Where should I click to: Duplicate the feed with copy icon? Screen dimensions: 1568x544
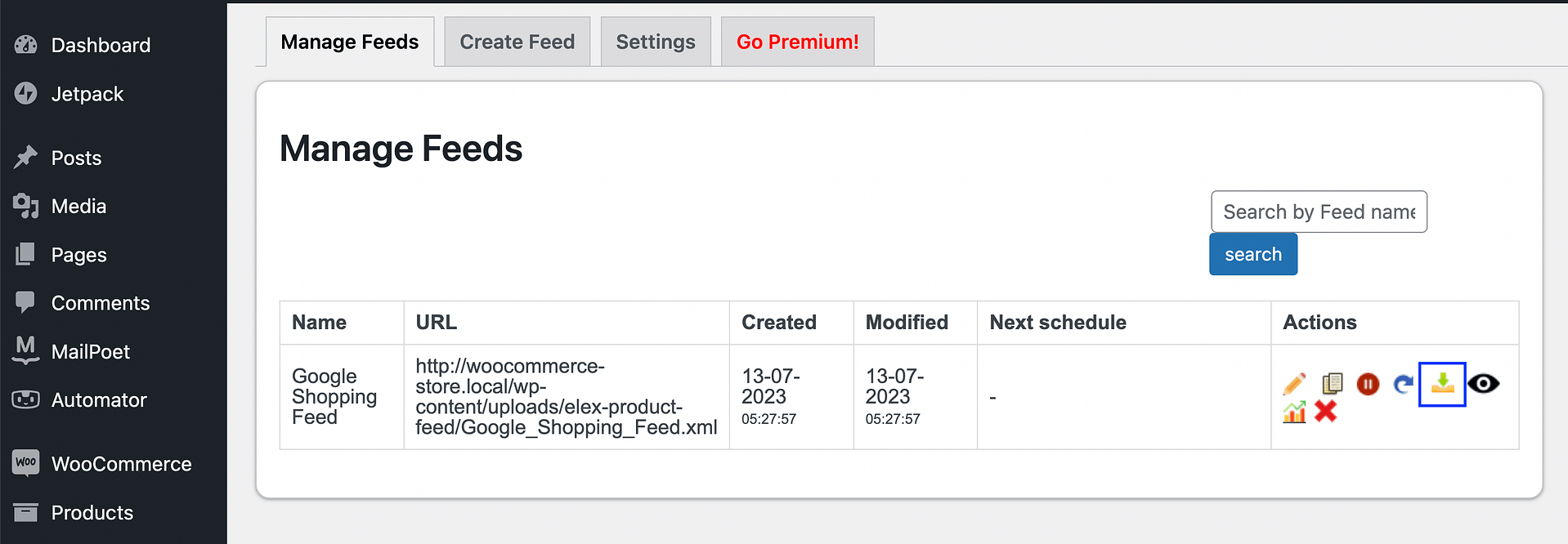[1332, 383]
